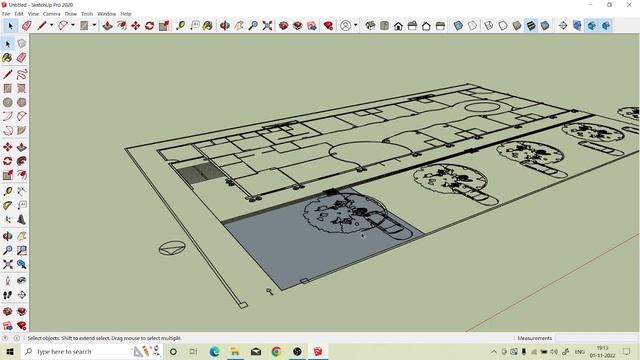Activate the Orbit tool in top toolbar

pos(224,26)
